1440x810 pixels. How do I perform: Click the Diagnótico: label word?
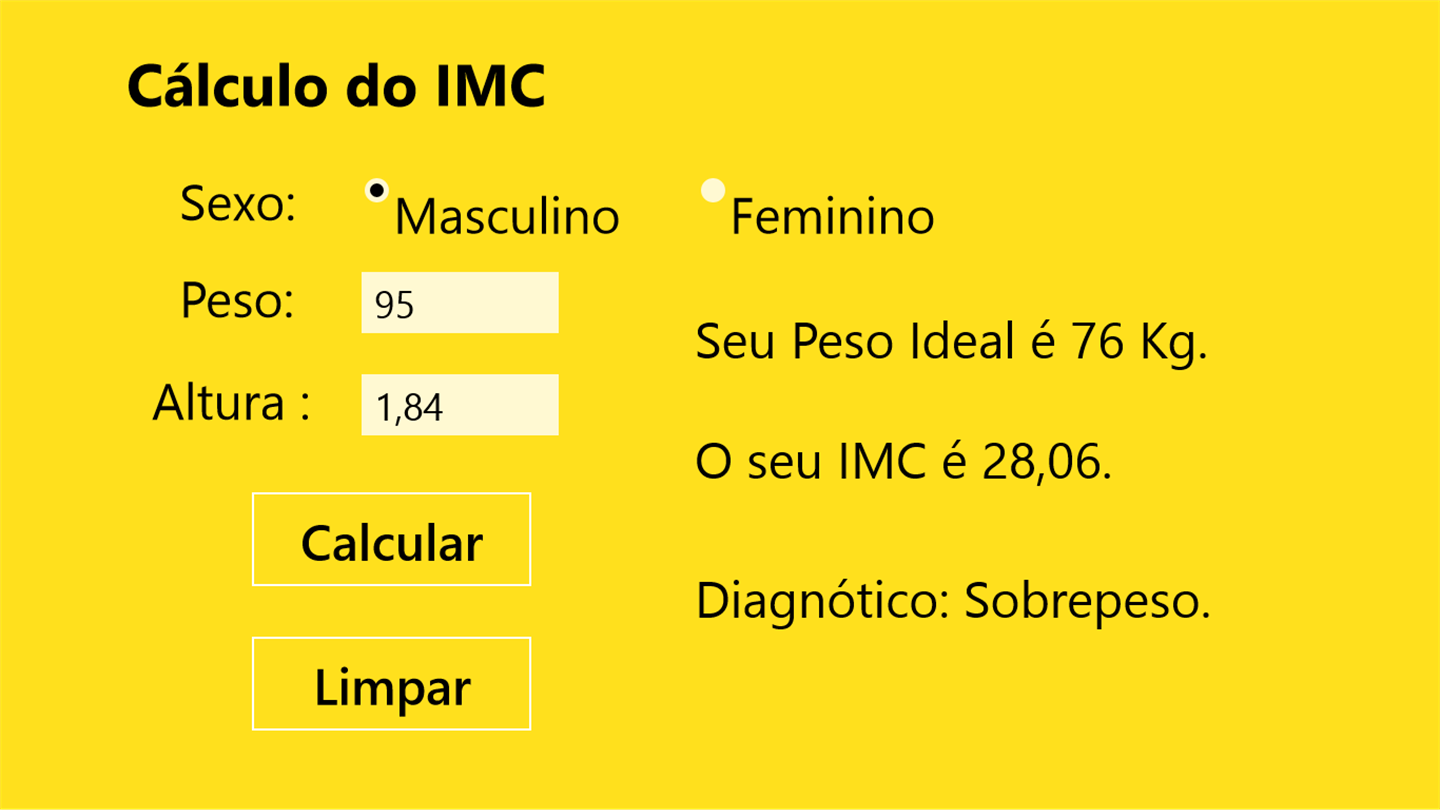point(824,602)
